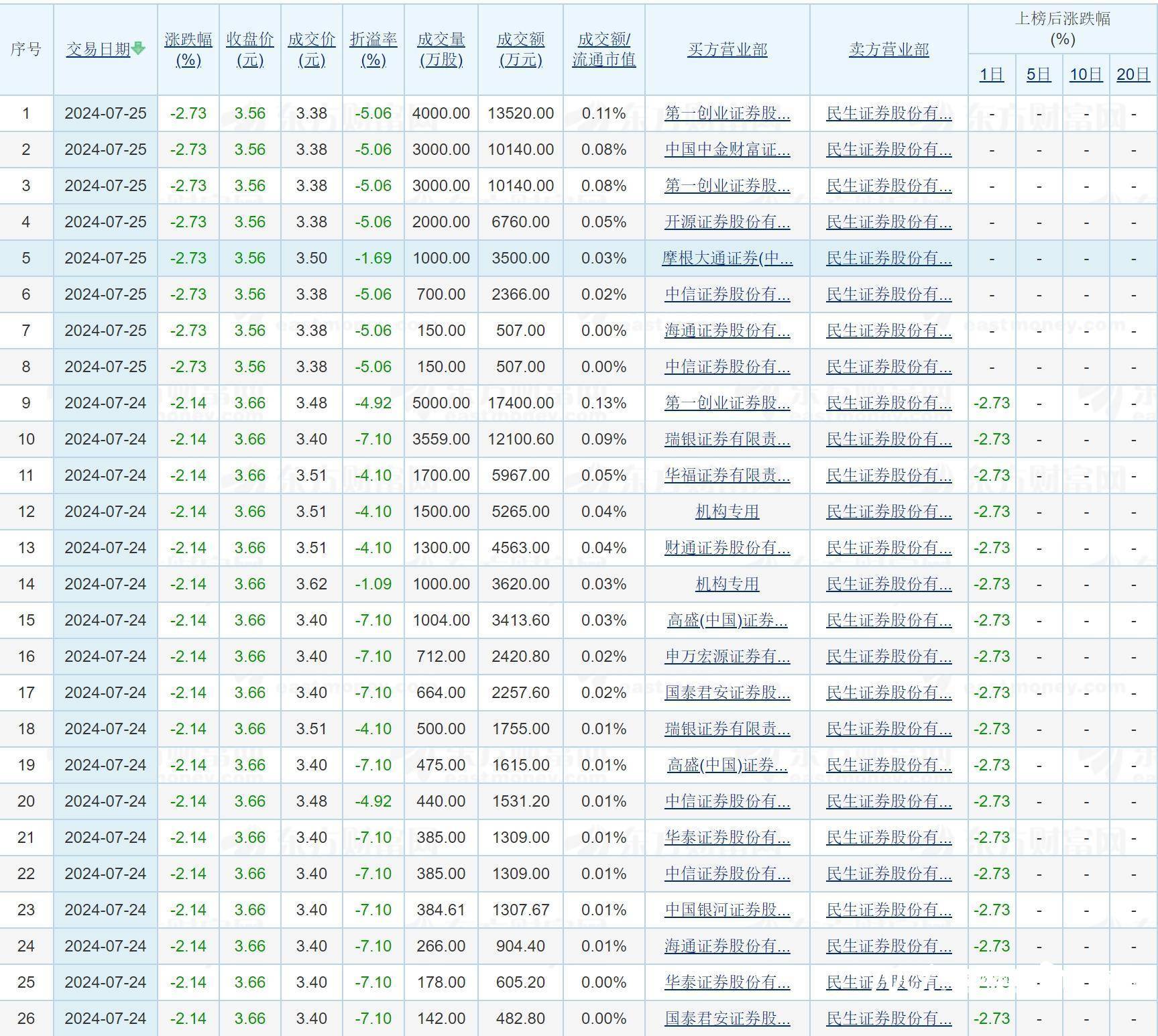The width and height of the screenshot is (1158, 1036).
Task: Sort by 成交额(万元) column header
Action: click(x=521, y=50)
